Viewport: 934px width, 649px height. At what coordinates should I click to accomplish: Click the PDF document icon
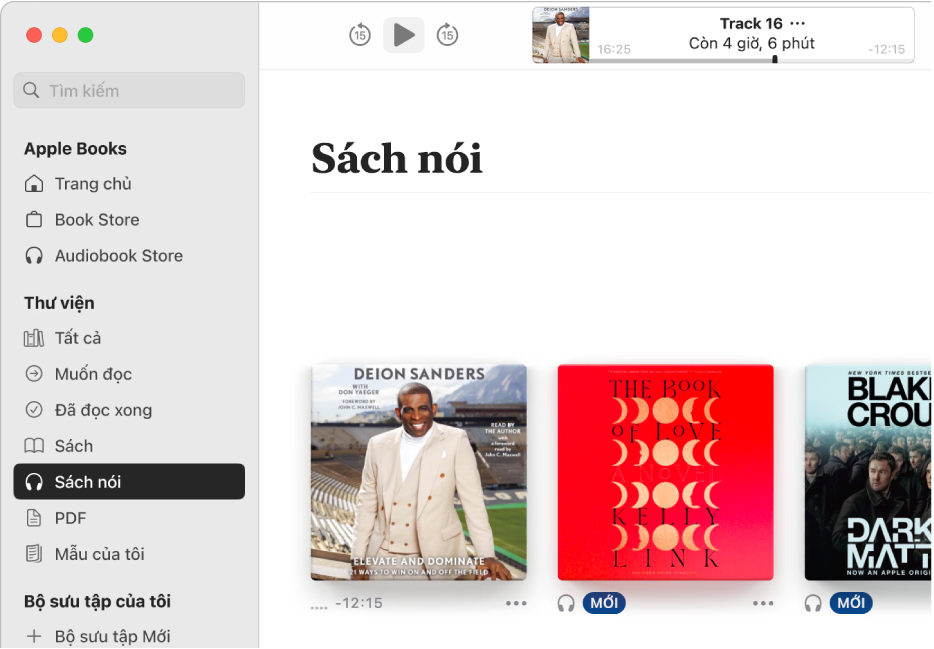tap(34, 518)
